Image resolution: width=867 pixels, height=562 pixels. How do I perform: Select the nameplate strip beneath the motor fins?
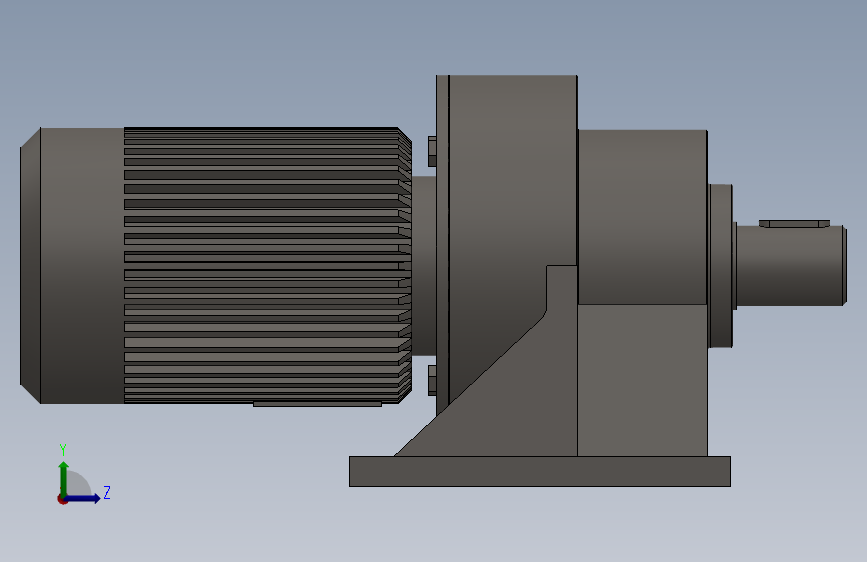[x=317, y=404]
